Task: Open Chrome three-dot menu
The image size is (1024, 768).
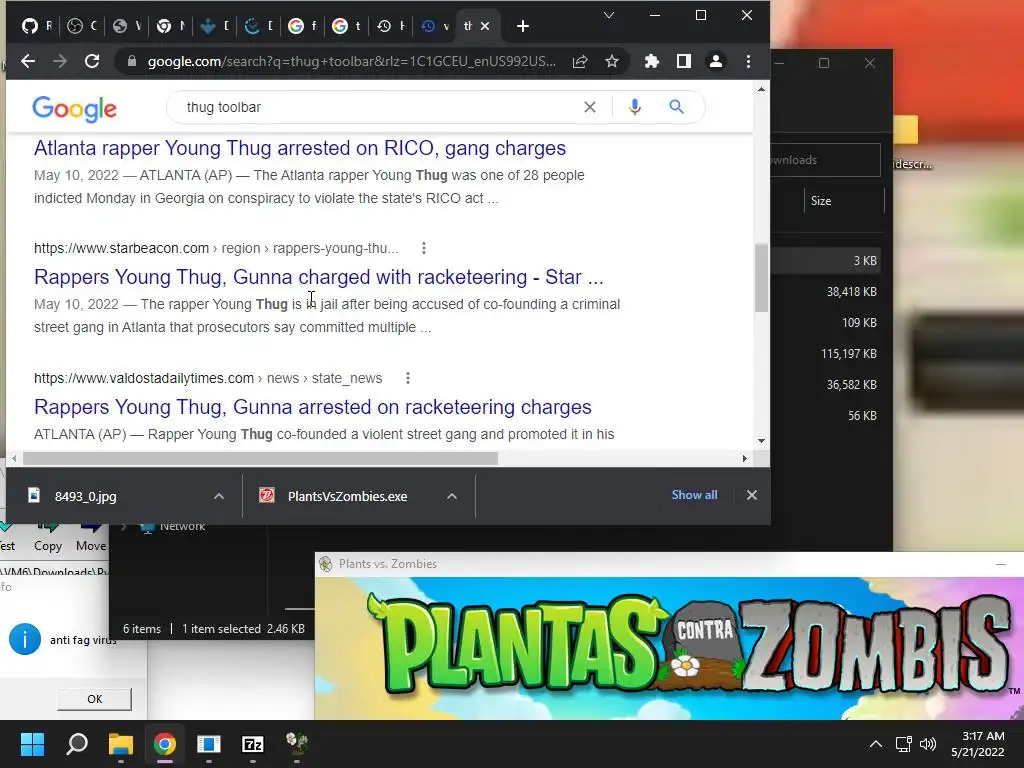Action: pyautogui.click(x=748, y=61)
